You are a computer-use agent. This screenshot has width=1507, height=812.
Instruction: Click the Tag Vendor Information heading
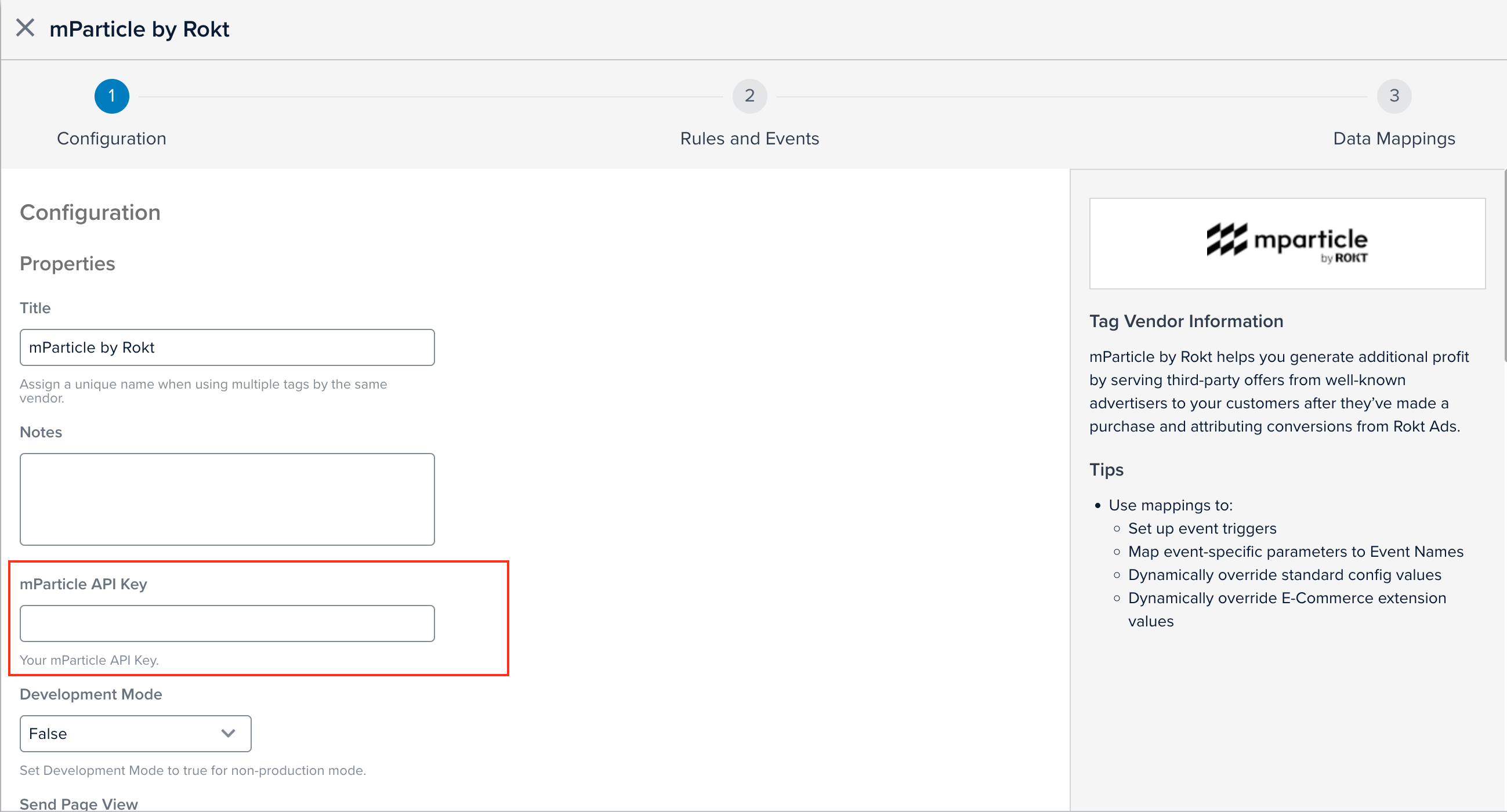point(1186,321)
